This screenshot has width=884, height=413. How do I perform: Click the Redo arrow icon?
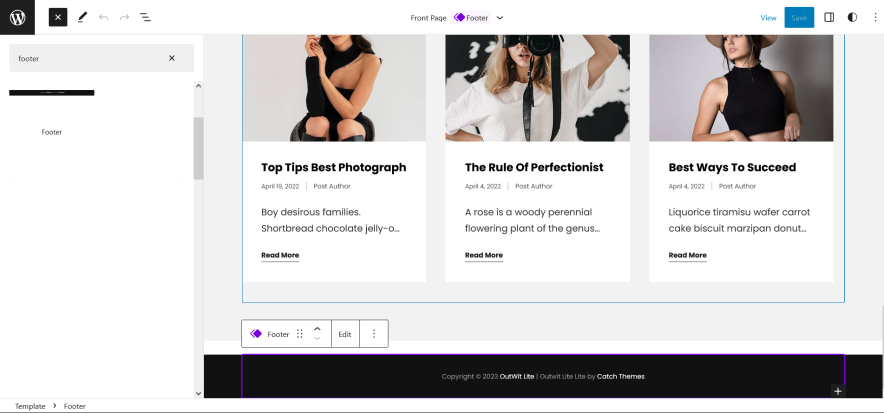click(x=124, y=17)
